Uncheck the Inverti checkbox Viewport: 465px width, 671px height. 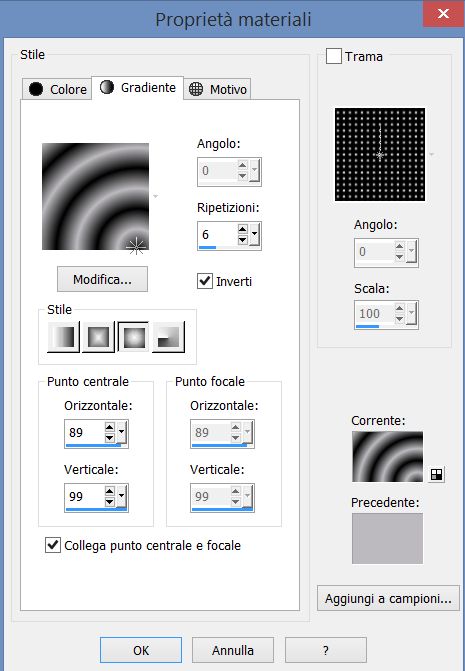point(205,281)
